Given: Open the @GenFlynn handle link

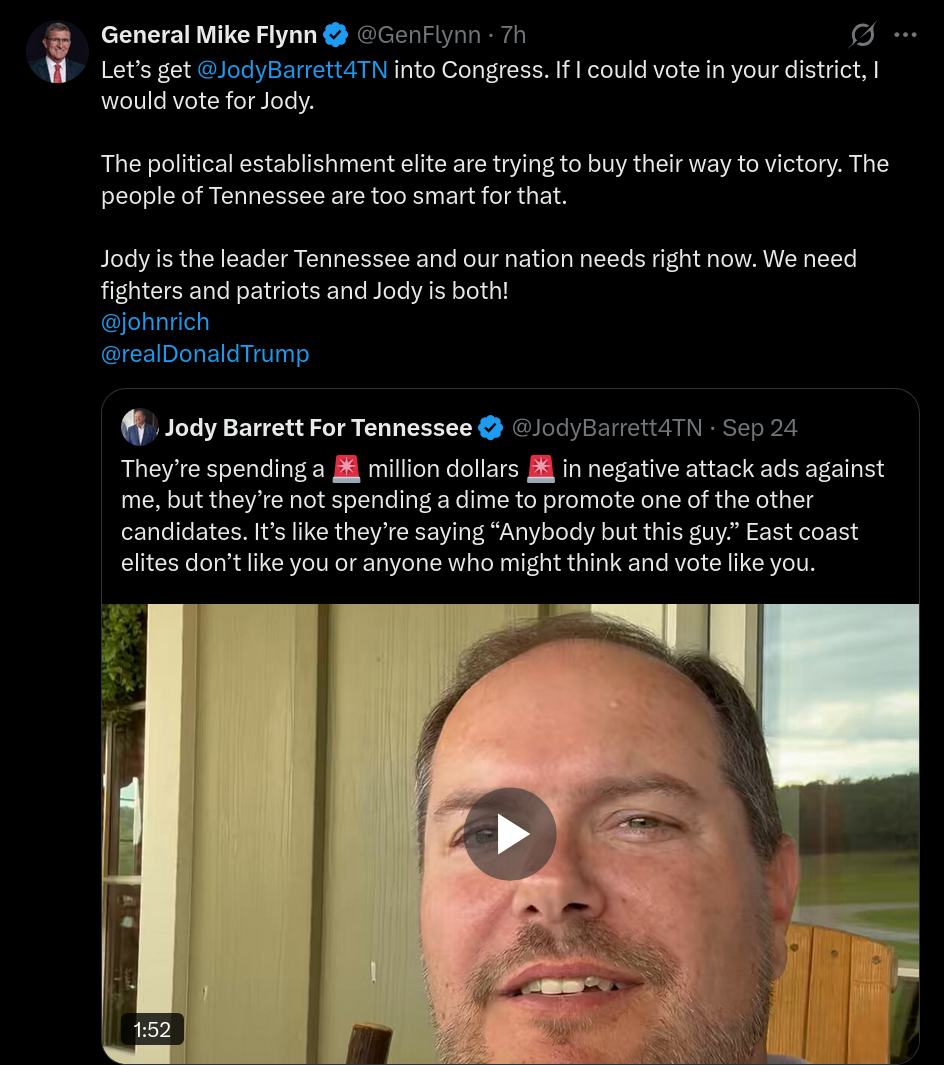Looking at the screenshot, I should pyautogui.click(x=418, y=35).
